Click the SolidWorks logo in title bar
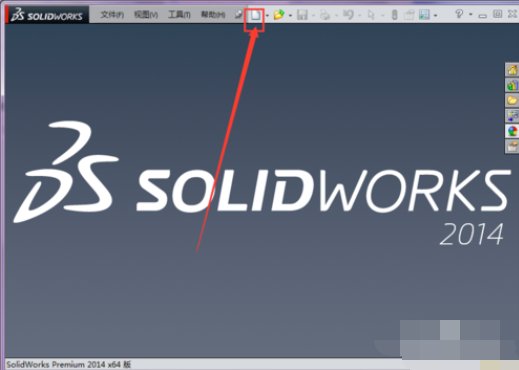519x370 pixels. click(x=47, y=15)
